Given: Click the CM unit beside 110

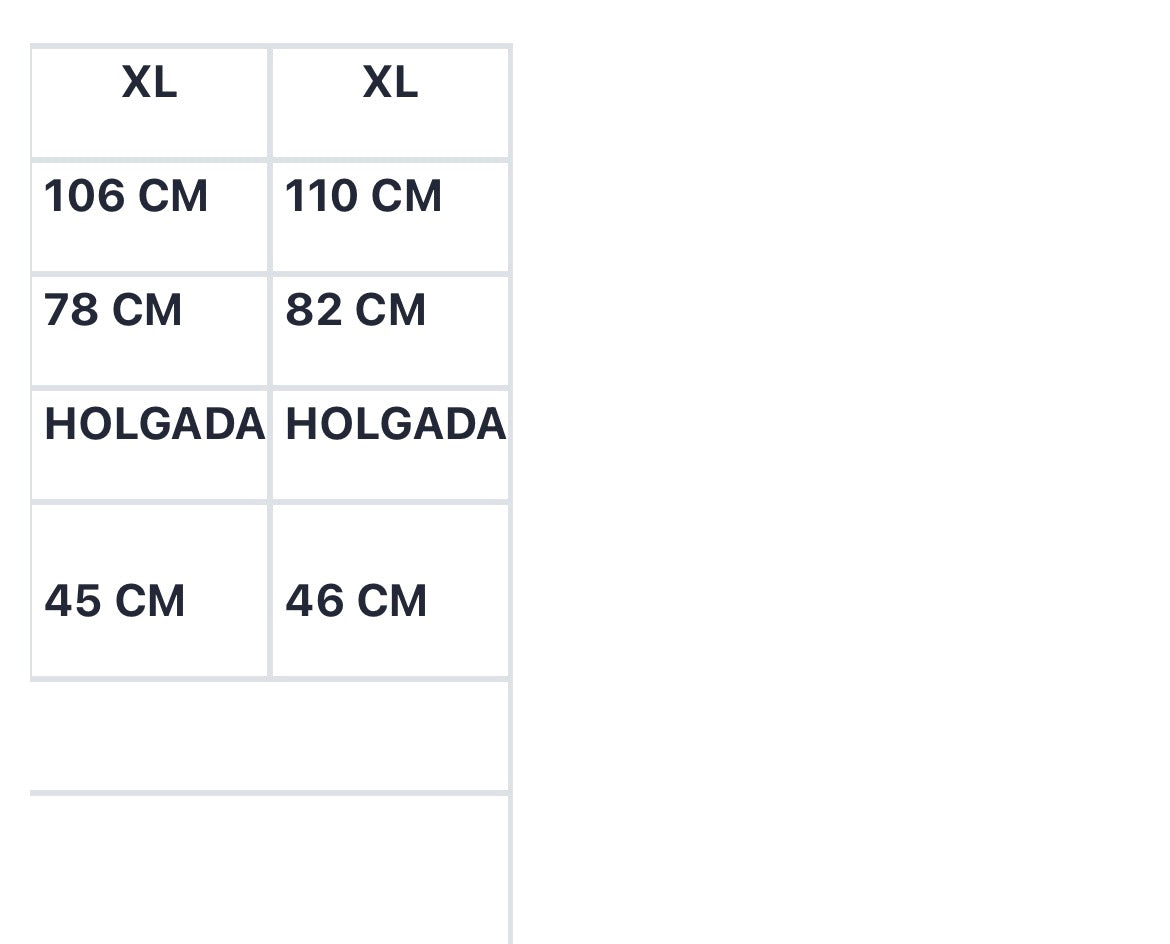Looking at the screenshot, I should [406, 196].
